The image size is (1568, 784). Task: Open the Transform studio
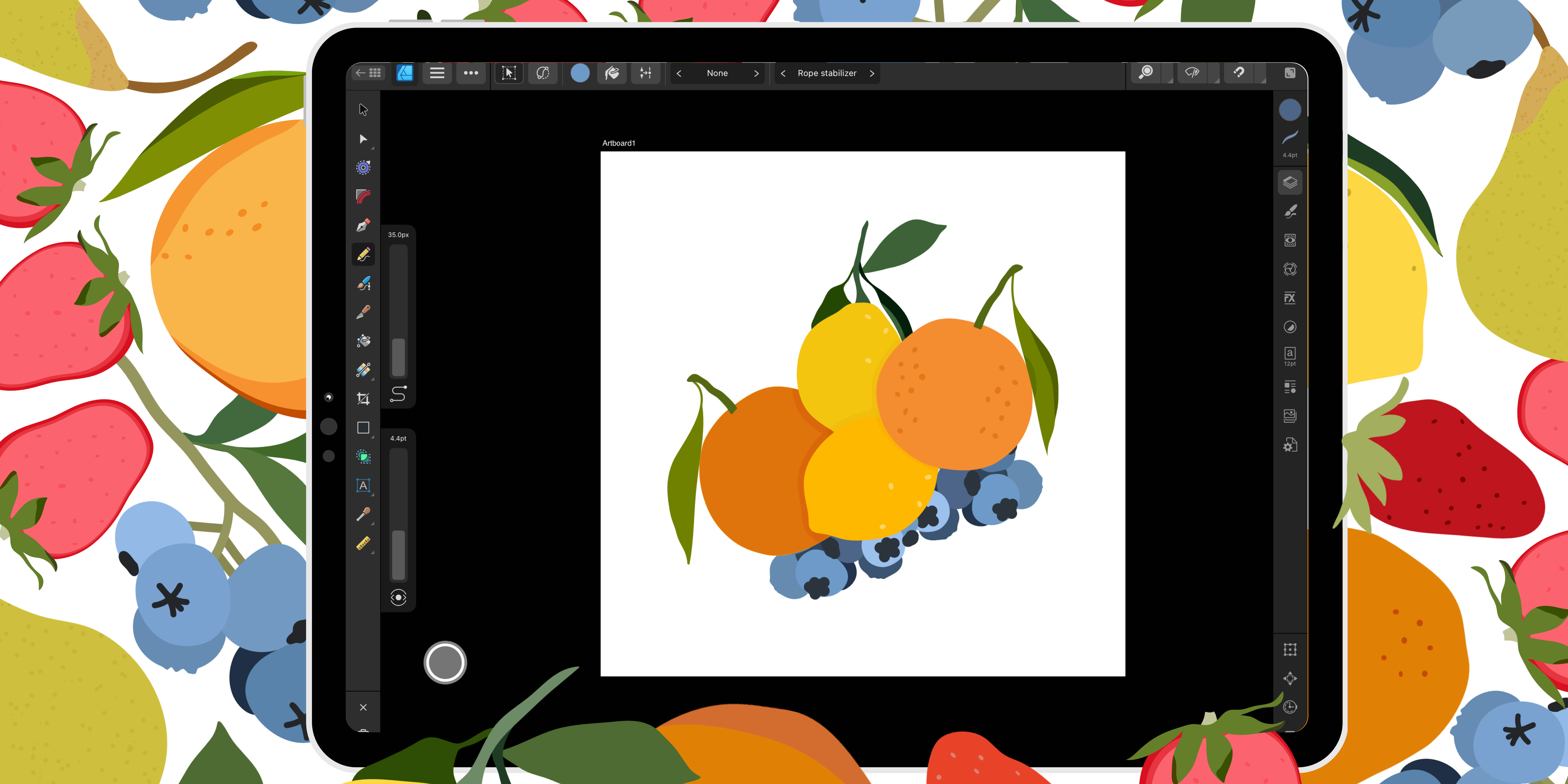(x=1290, y=649)
